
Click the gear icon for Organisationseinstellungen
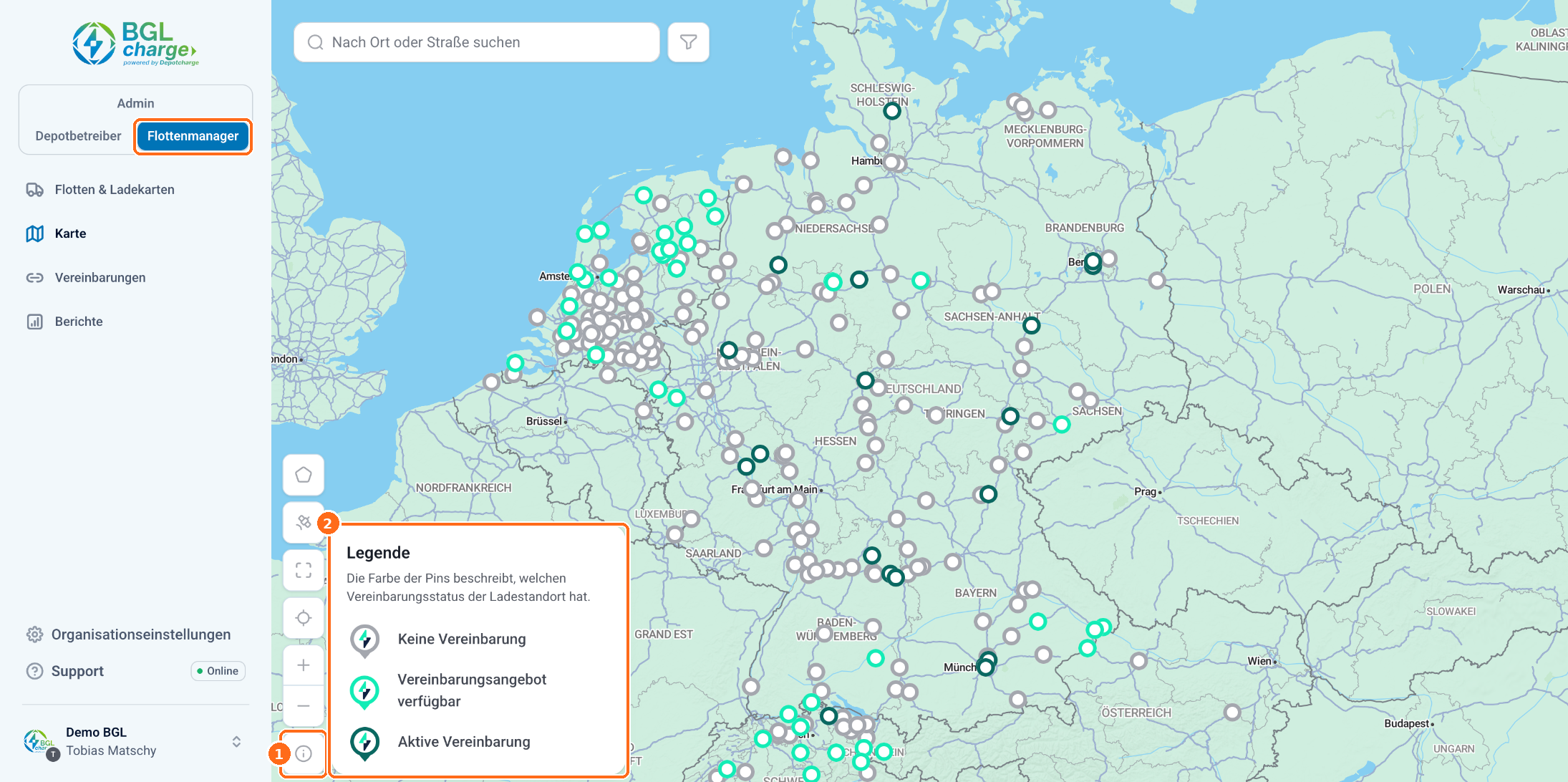(x=34, y=634)
